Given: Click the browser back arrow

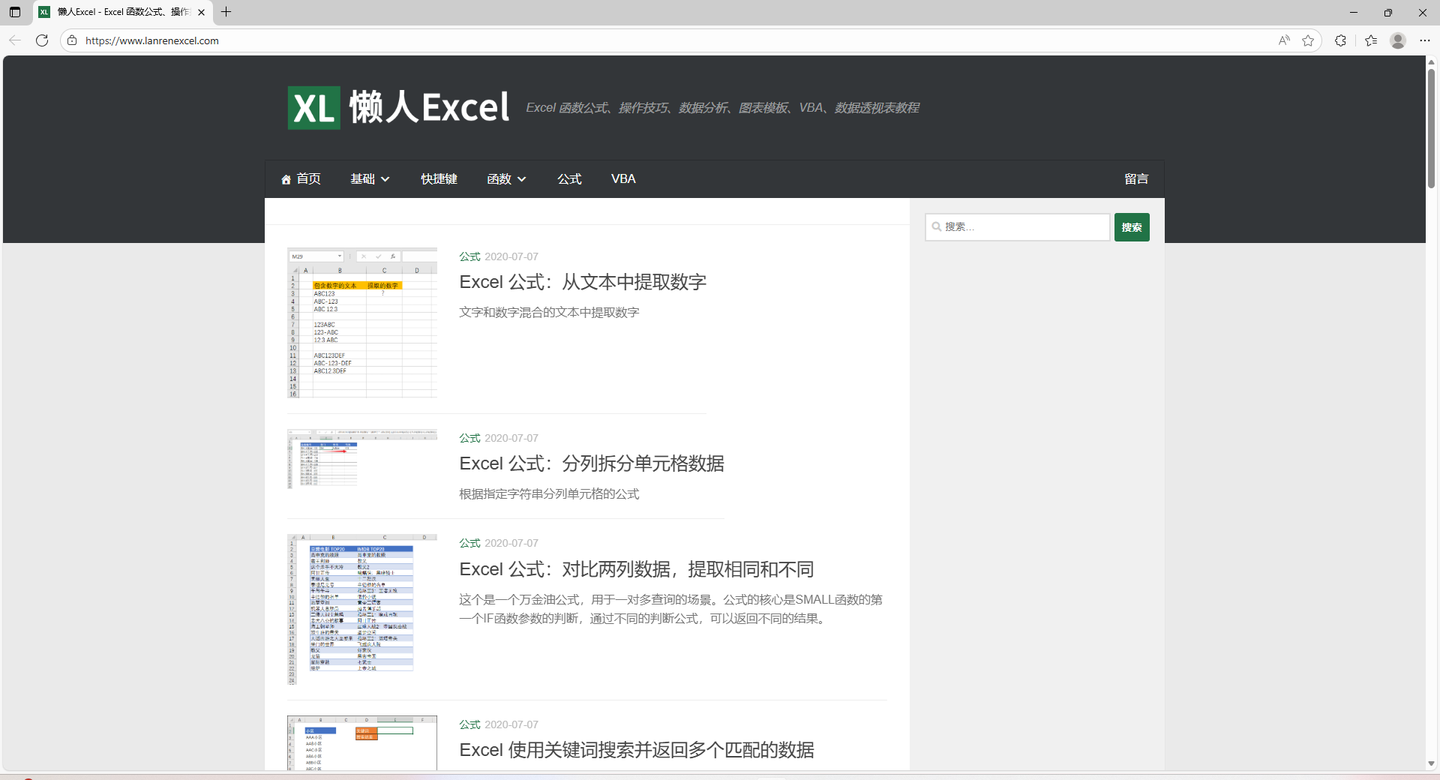Looking at the screenshot, I should (x=15, y=41).
